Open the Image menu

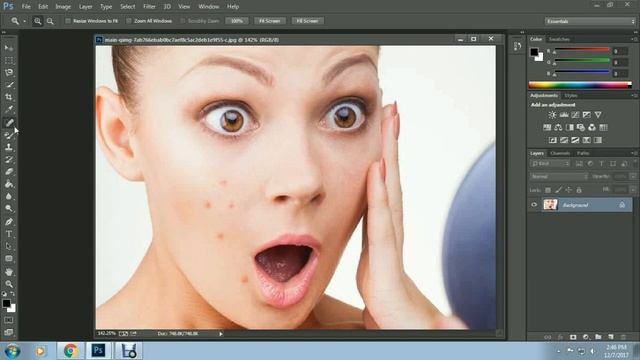point(63,7)
